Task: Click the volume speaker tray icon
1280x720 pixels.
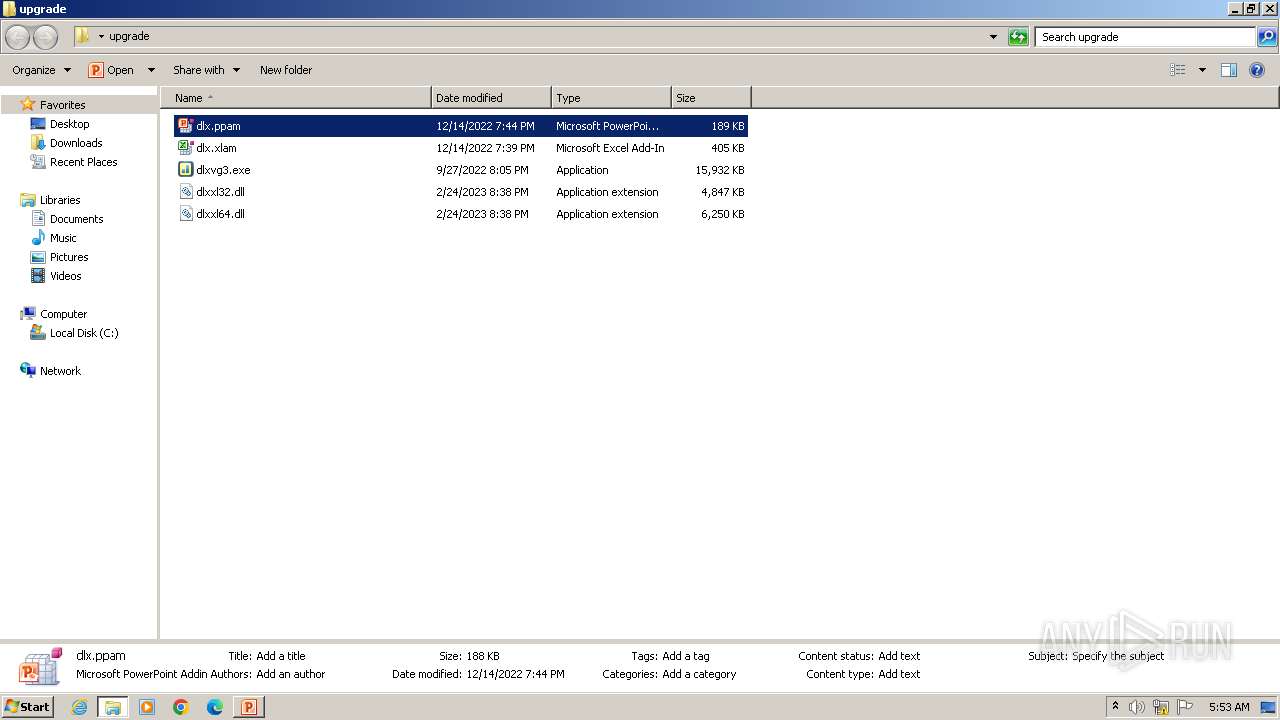Action: (1137, 707)
